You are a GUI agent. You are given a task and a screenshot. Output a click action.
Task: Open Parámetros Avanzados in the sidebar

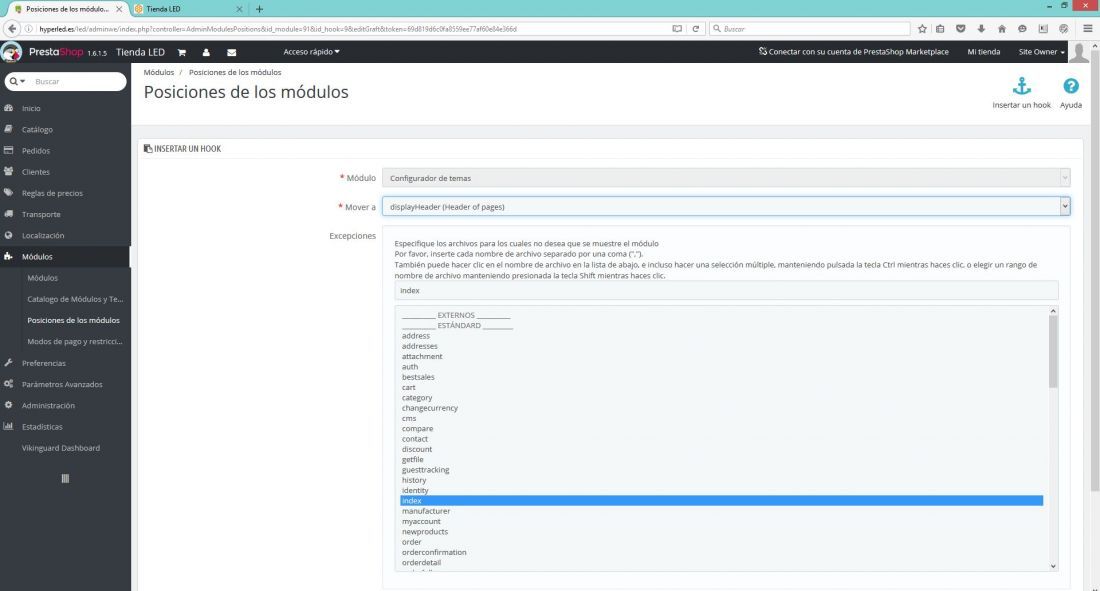pos(62,385)
